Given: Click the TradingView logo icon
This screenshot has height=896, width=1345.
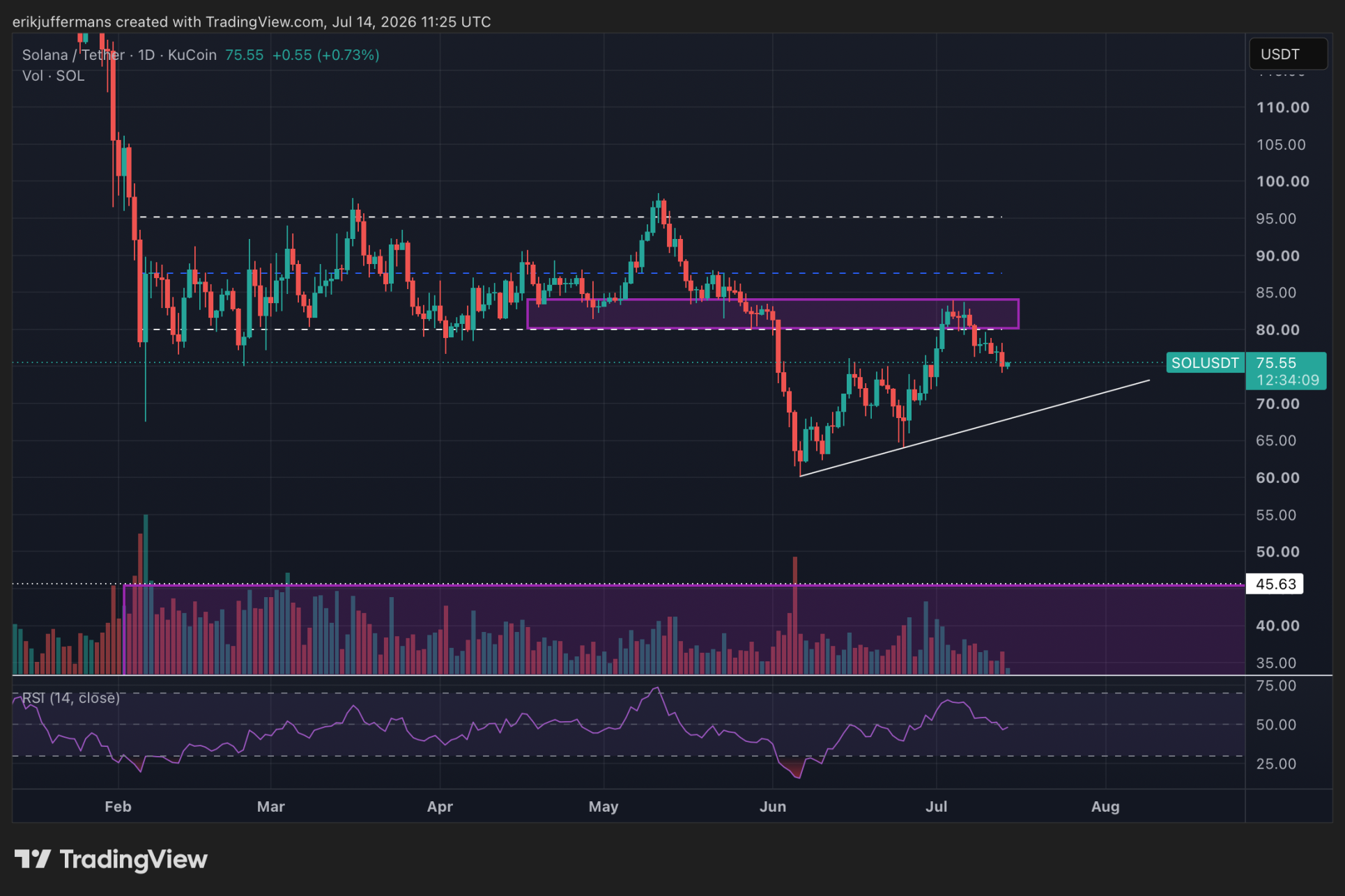Looking at the screenshot, I should click(x=32, y=859).
